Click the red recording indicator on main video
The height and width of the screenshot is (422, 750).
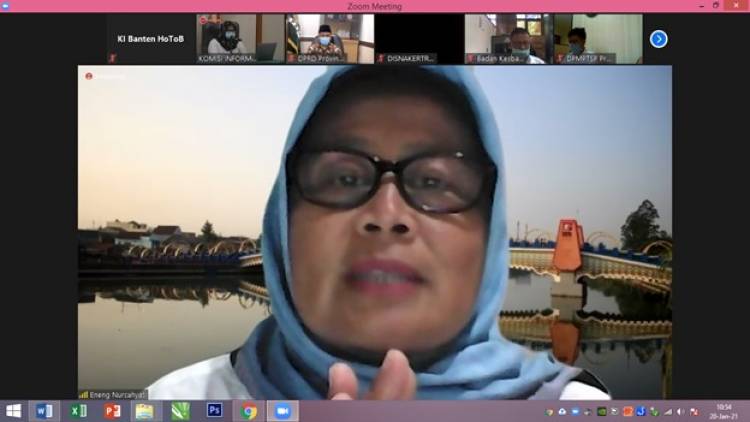pyautogui.click(x=88, y=76)
